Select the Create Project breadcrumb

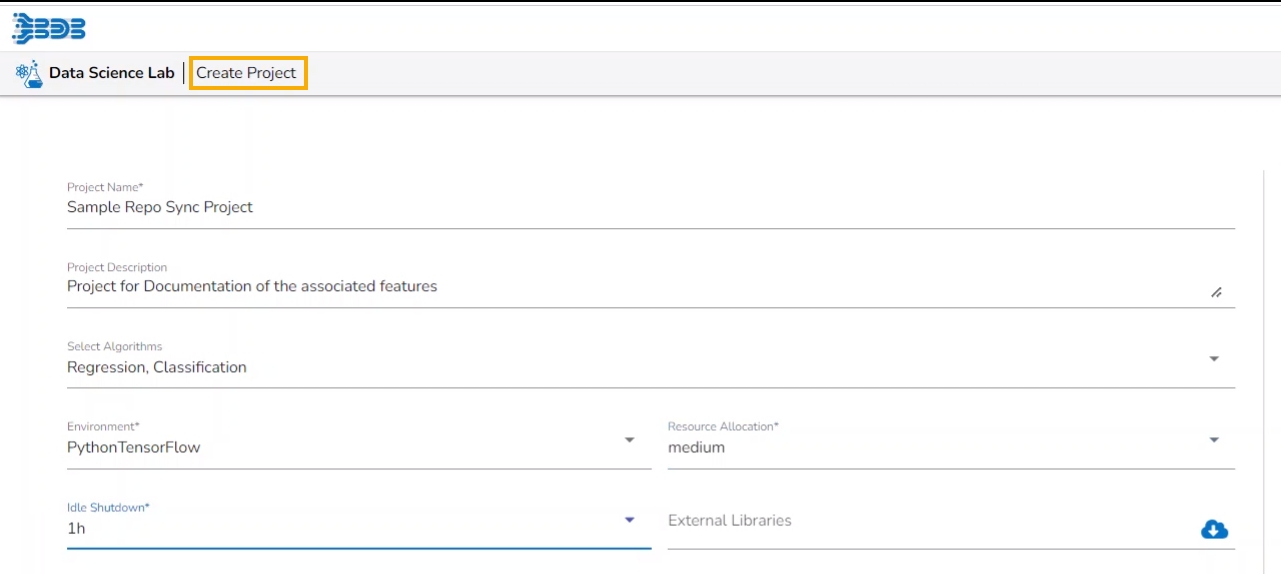(247, 73)
